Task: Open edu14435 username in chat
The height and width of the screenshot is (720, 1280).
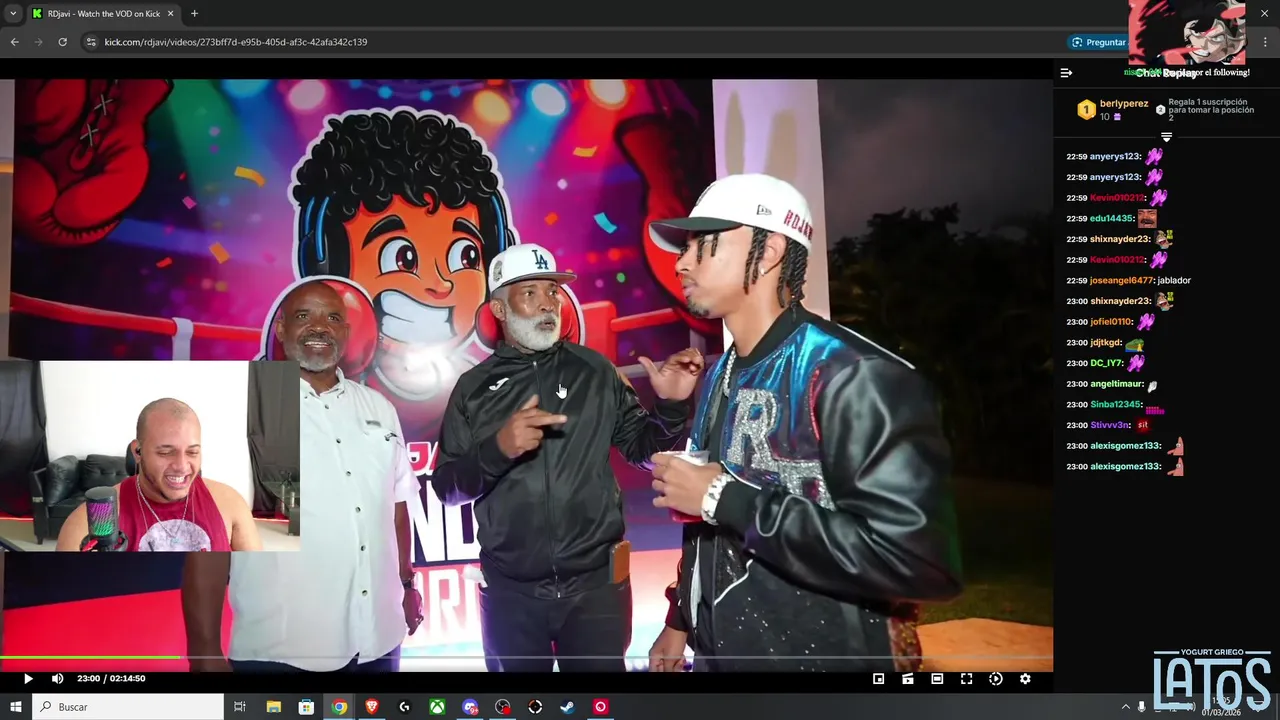Action: (1111, 219)
